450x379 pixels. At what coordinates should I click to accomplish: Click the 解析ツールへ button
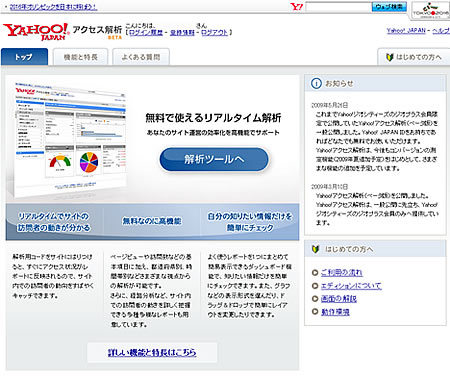pos(214,159)
